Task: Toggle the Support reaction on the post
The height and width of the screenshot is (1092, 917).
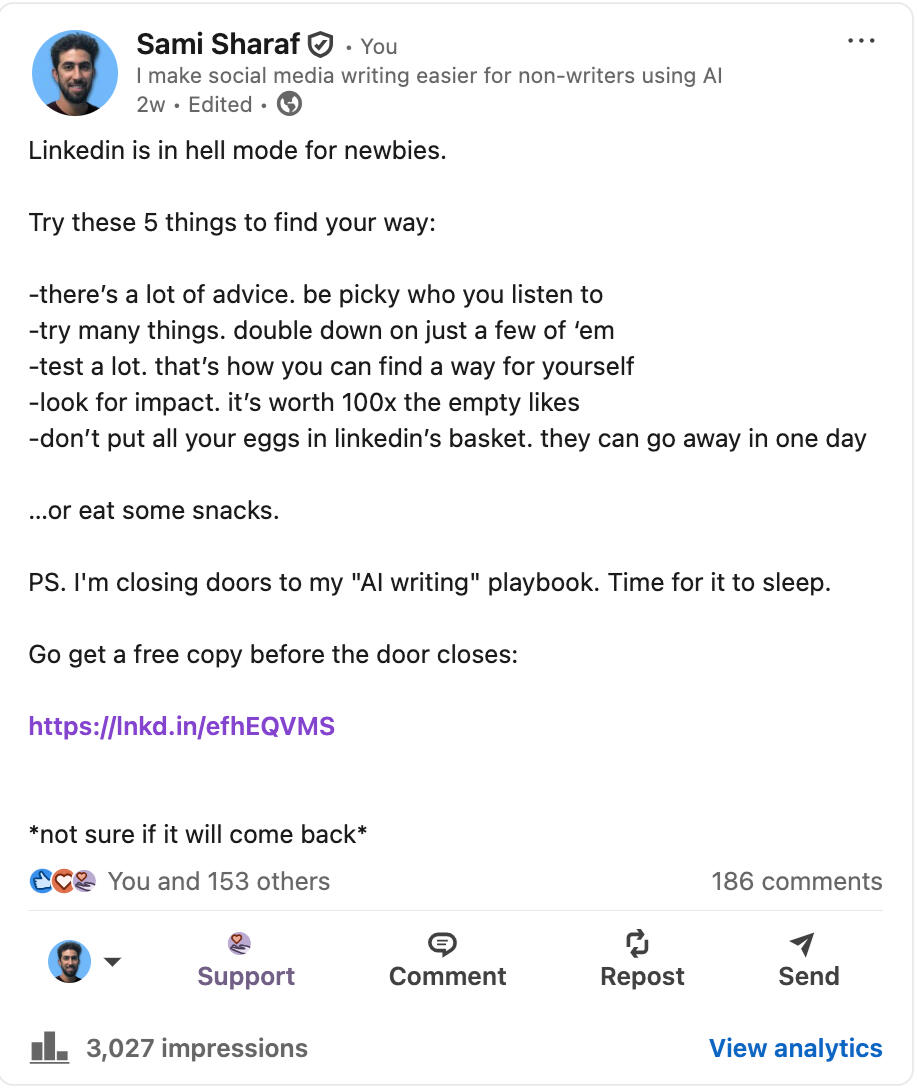Action: pos(245,977)
